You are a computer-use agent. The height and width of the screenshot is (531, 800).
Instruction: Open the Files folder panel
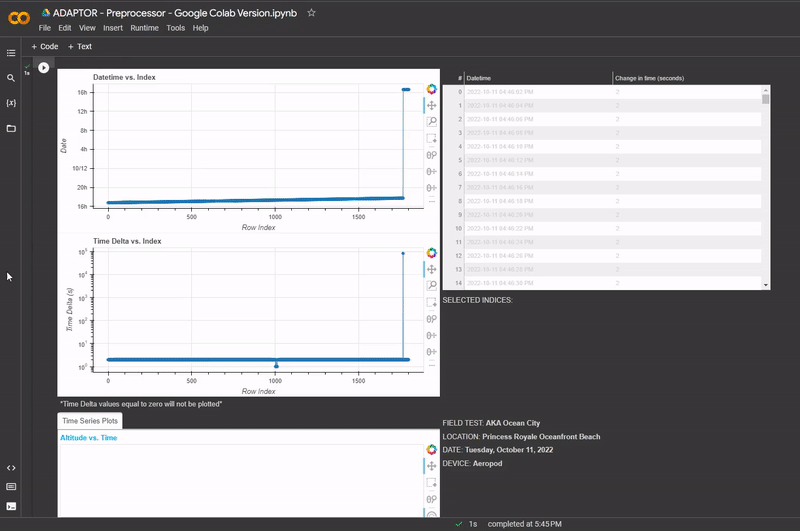pos(11,129)
